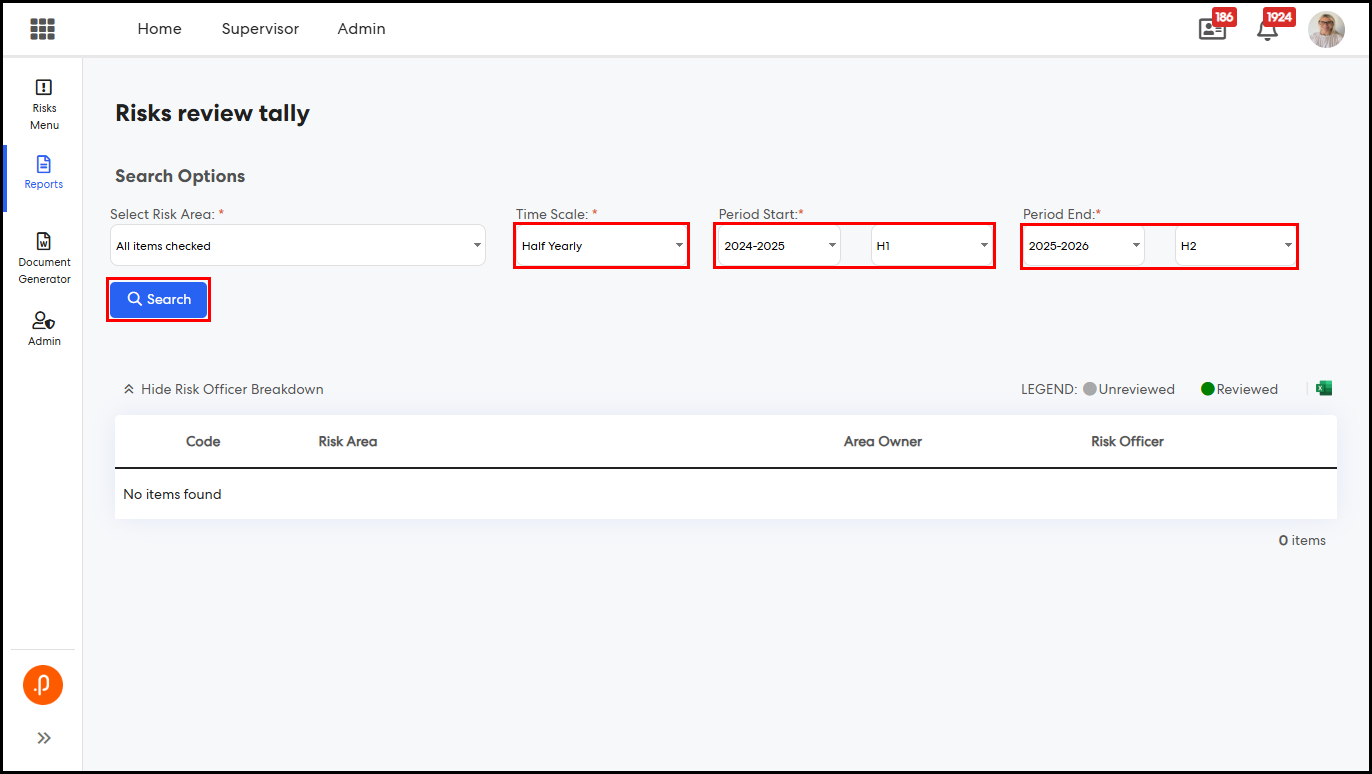1372x774 pixels.
Task: Open the Select Risk Area dropdown
Action: click(x=297, y=246)
